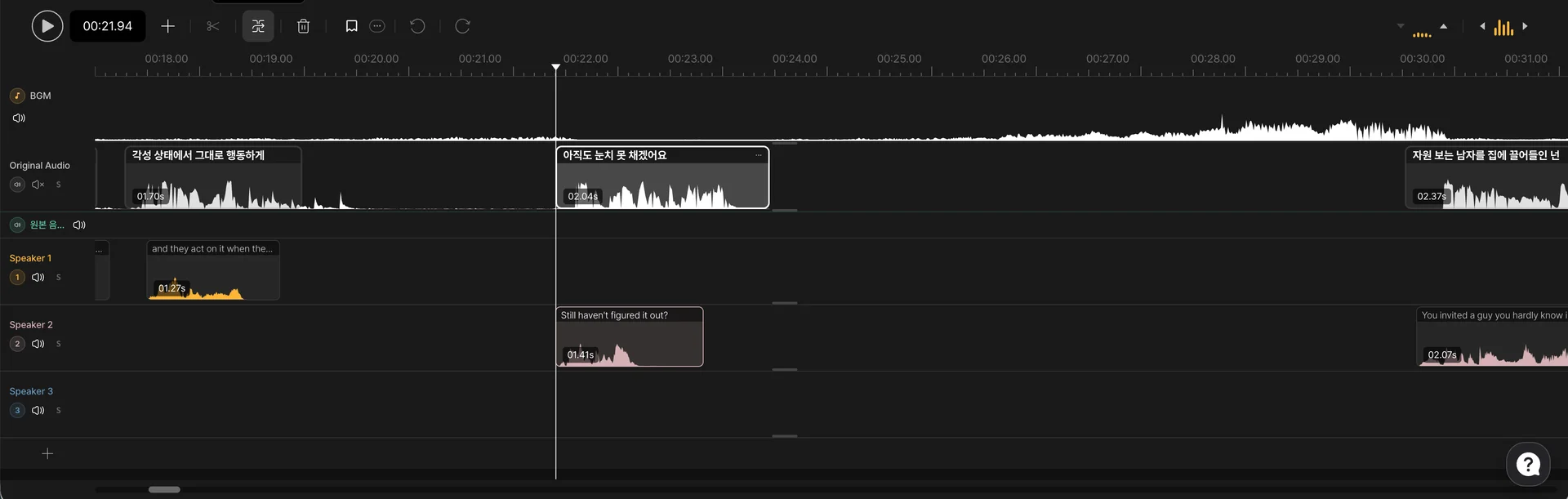Select the partially hidden '...' Speaker 1 clip
The width and height of the screenshot is (1568, 499).
[x=102, y=270]
